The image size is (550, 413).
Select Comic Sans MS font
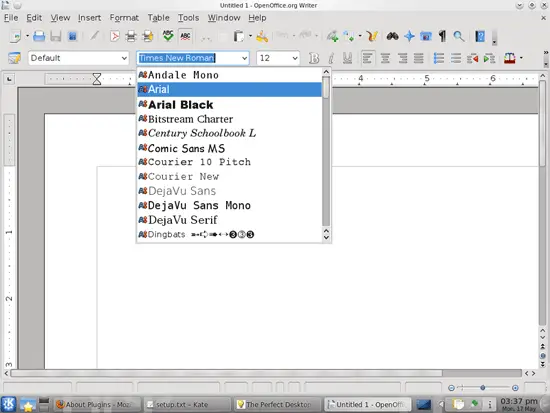[x=229, y=148]
